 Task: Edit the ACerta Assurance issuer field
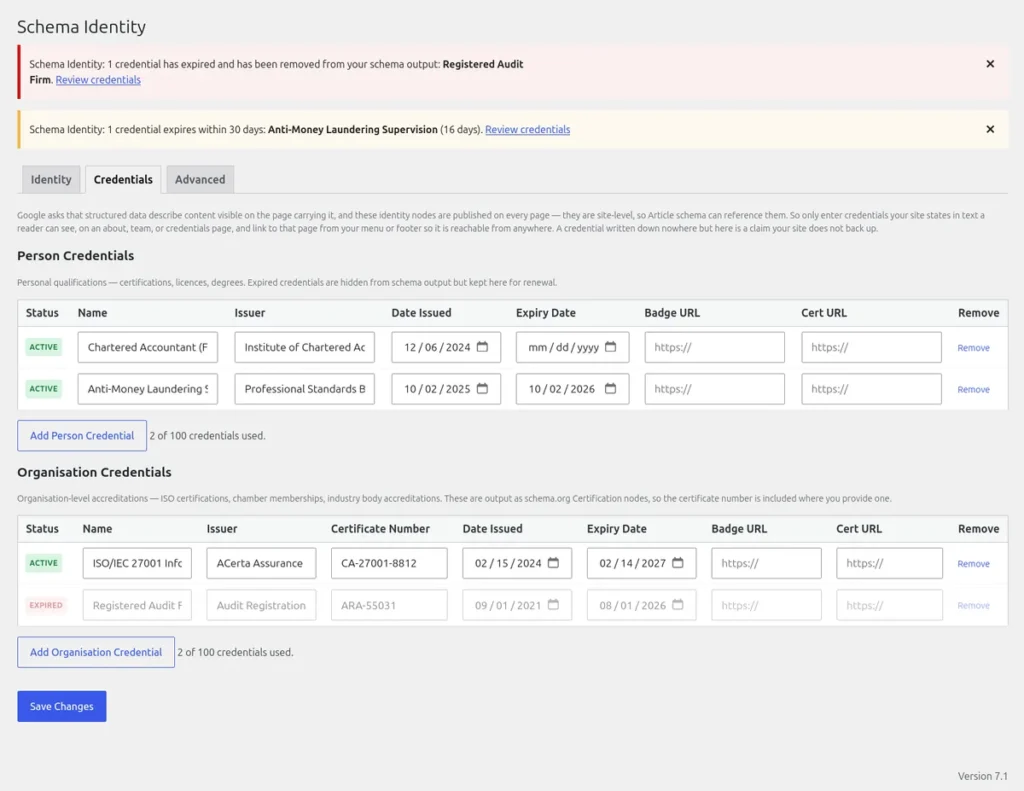[261, 563]
